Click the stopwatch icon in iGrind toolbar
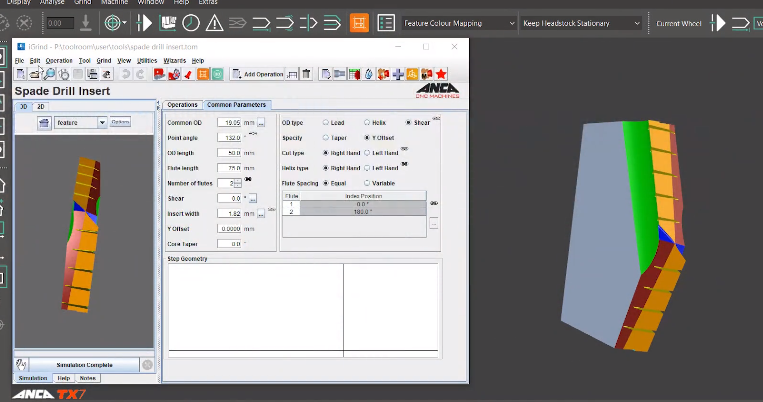 (x=64, y=74)
